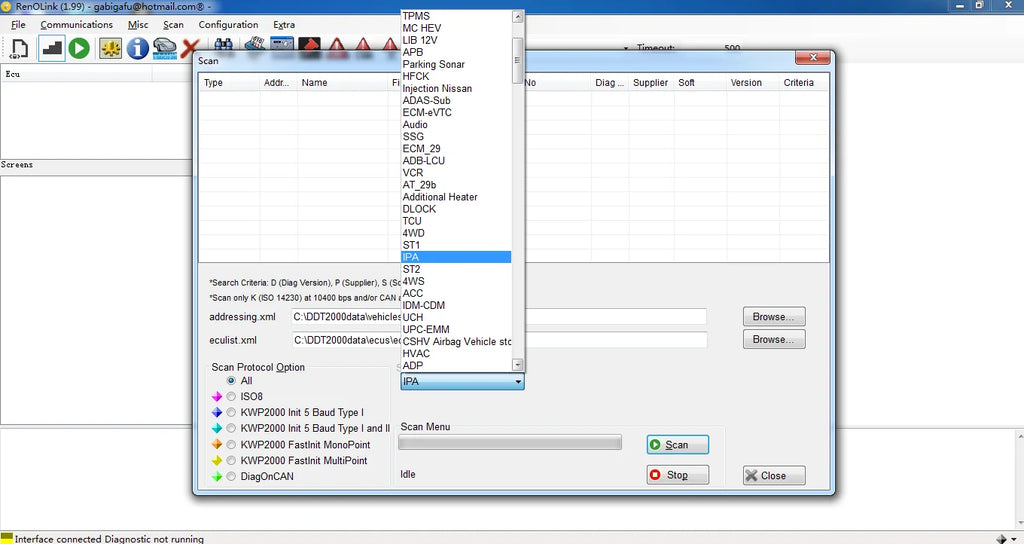Click the red X disconnect icon
Viewport: 1024px width, 544px height.
(191, 48)
